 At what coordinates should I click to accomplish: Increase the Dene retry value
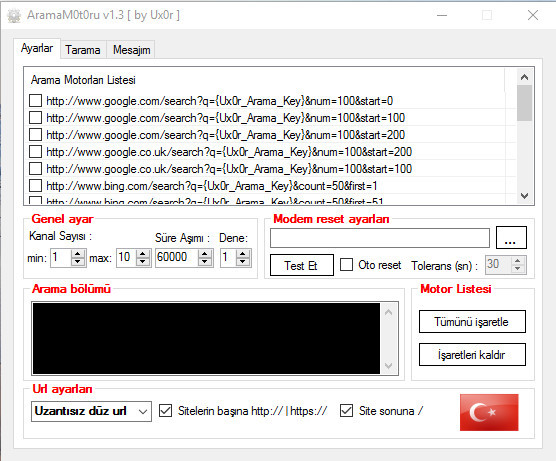(x=243, y=254)
